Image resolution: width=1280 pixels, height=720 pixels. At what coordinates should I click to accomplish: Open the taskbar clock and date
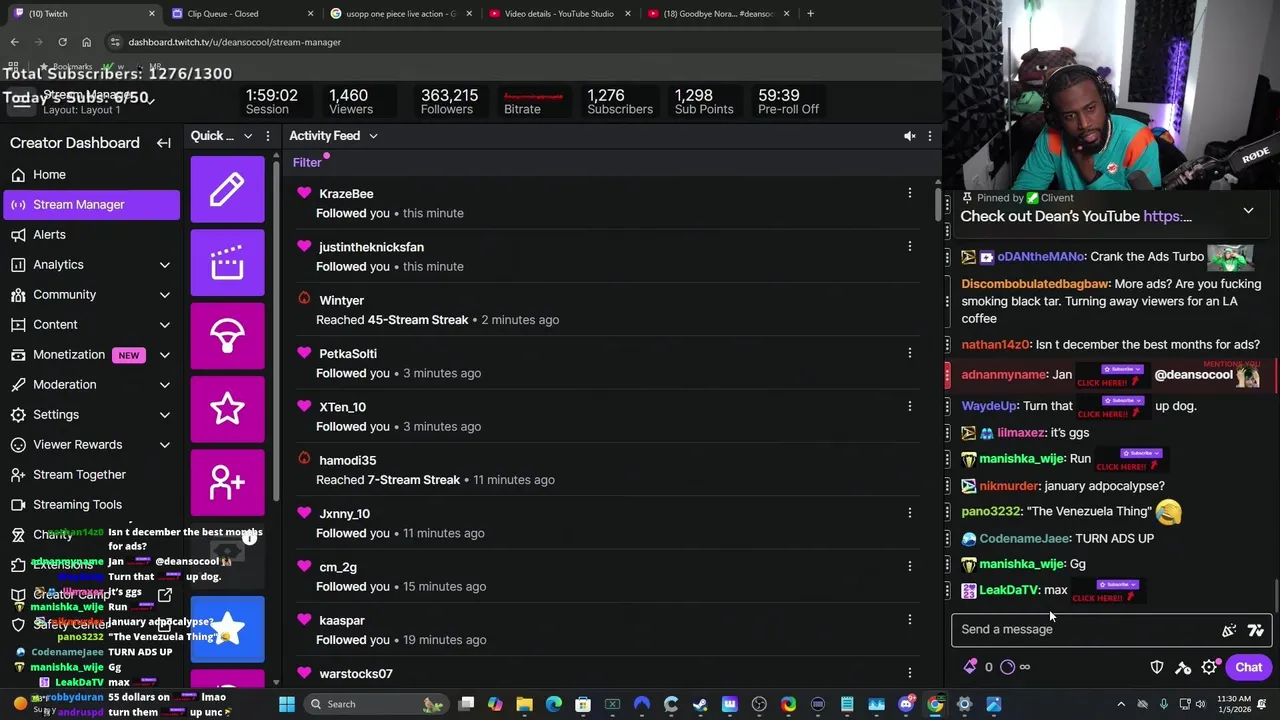tap(1236, 704)
